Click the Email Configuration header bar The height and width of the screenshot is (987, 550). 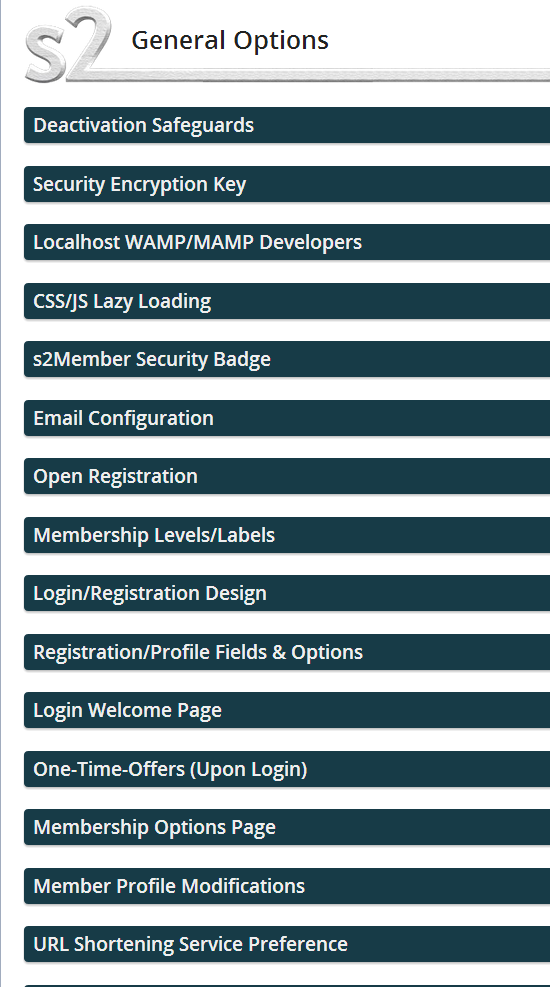pyautogui.click(x=287, y=418)
